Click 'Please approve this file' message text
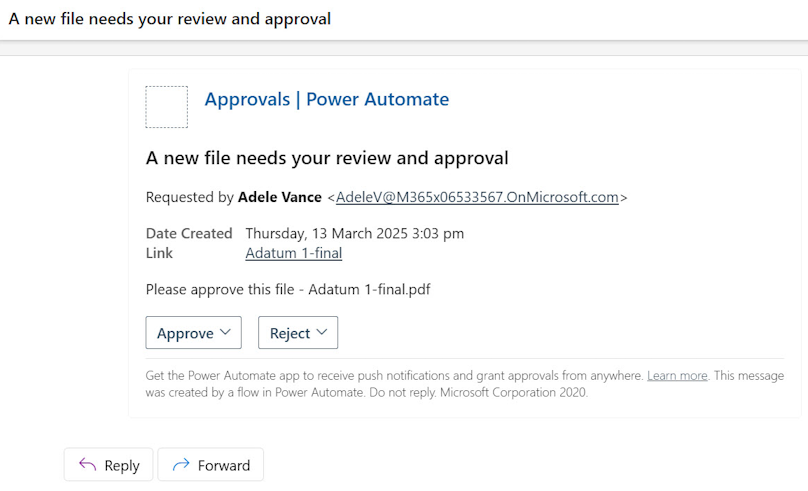 tap(288, 290)
